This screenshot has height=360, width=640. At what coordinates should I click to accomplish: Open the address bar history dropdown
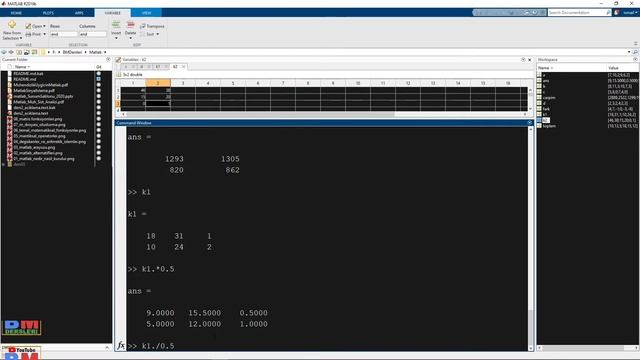coord(629,52)
